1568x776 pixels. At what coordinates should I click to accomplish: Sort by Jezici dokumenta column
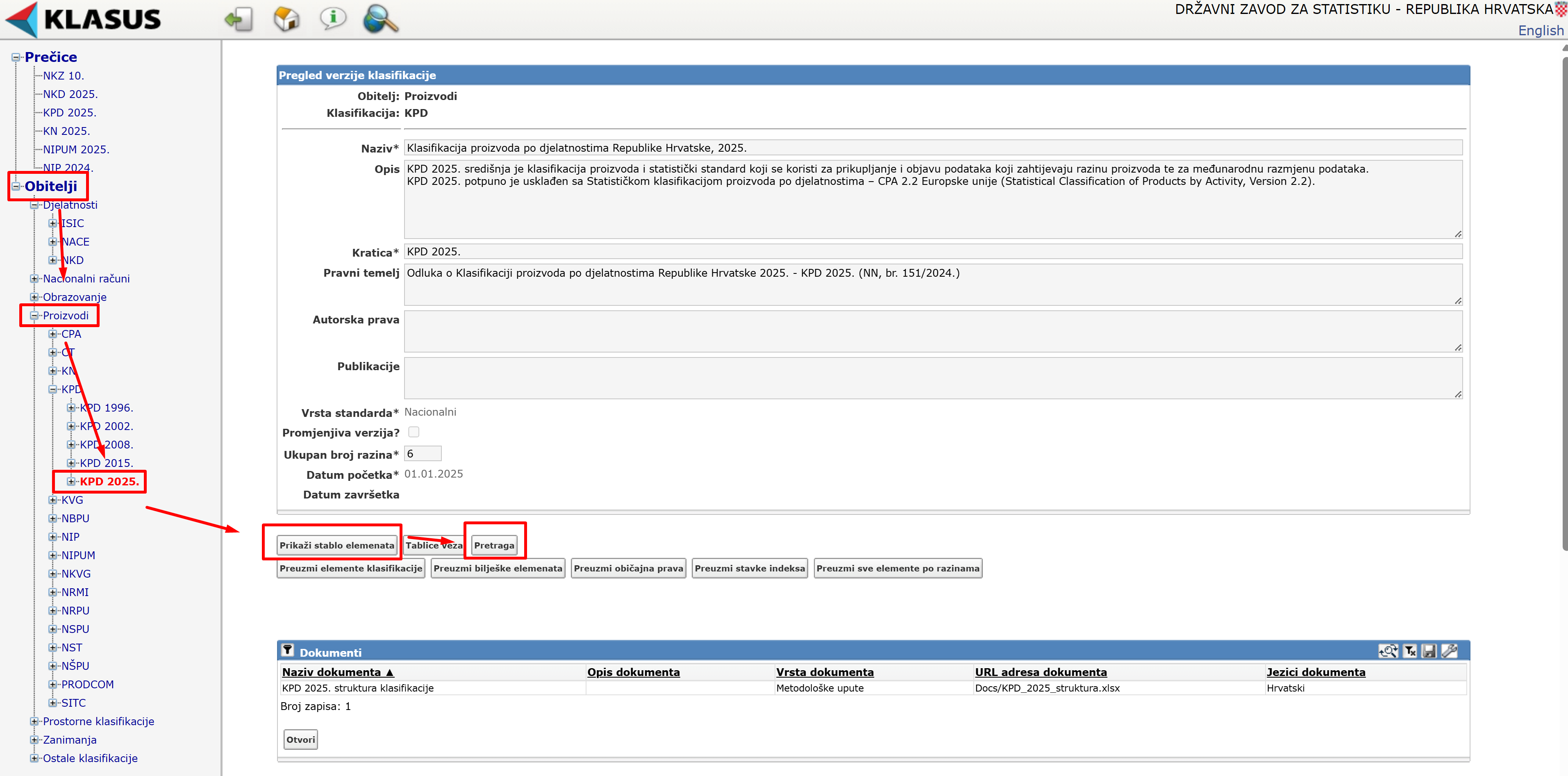1316,672
